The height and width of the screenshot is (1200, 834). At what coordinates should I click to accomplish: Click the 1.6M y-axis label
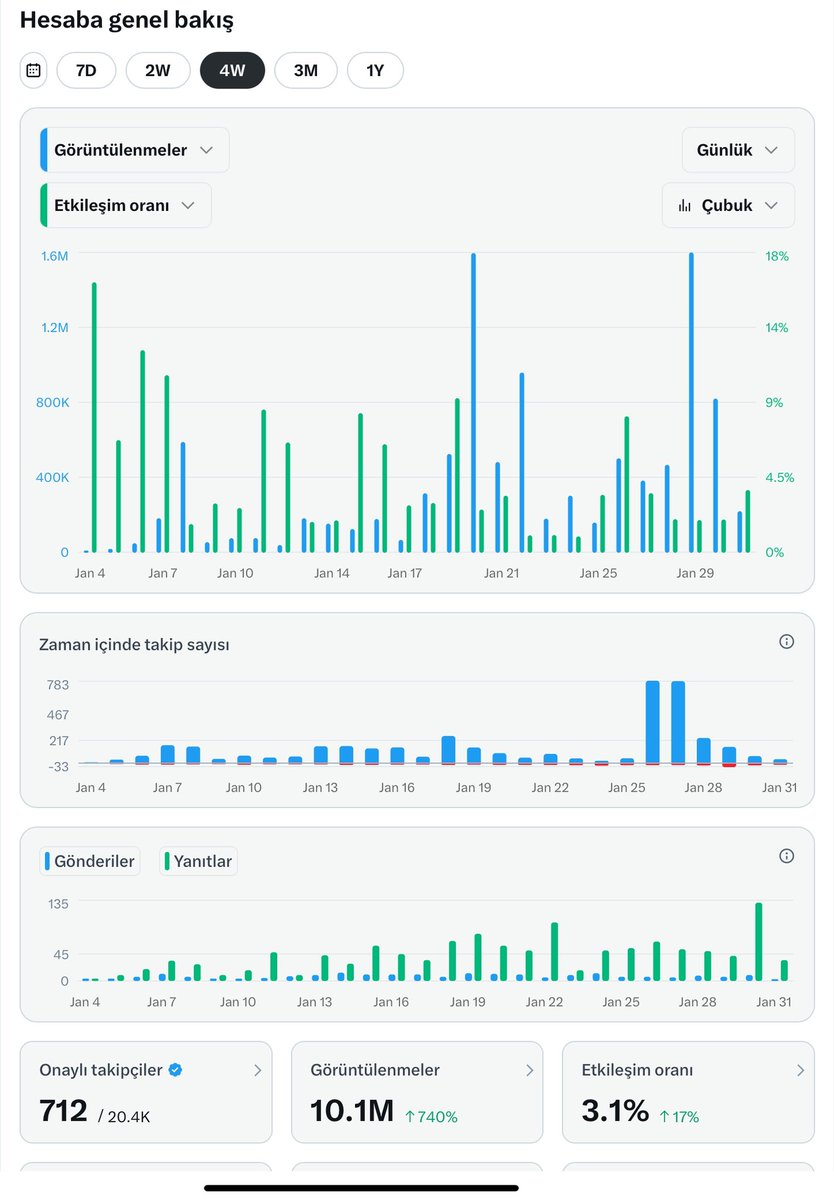point(54,256)
